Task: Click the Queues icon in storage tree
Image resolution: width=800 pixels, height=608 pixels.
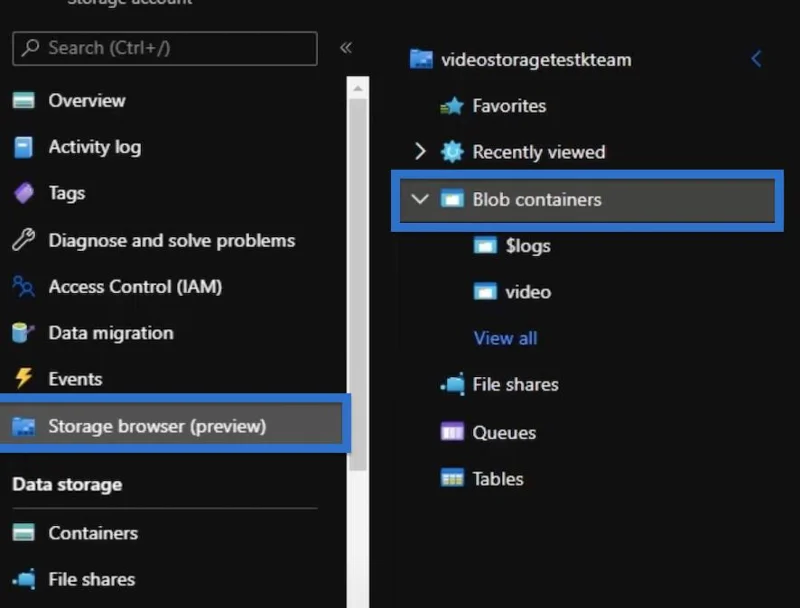Action: pyautogui.click(x=452, y=432)
